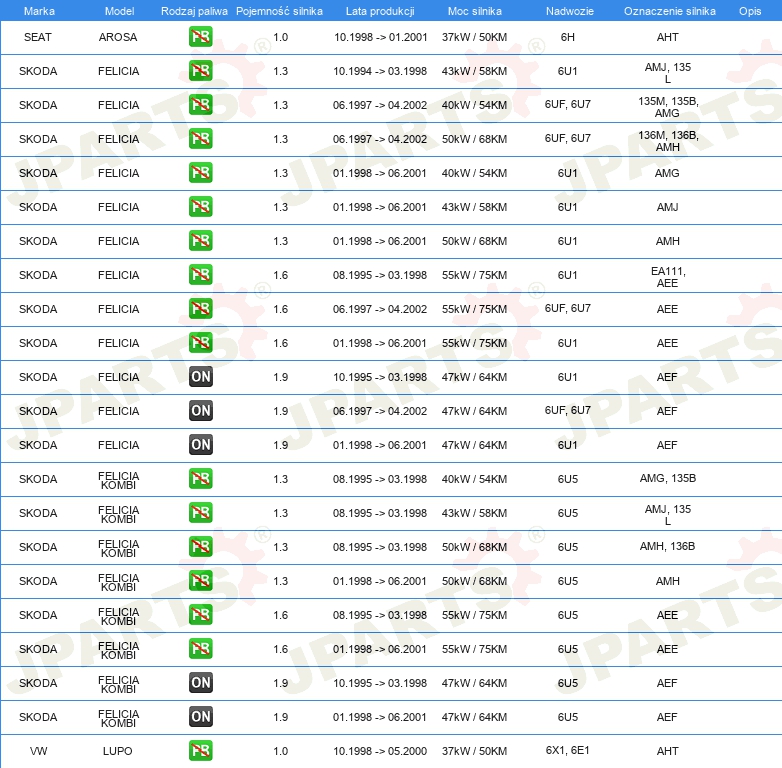Click petrol icon in Felicia 10.1994 row
Image resolution: width=782 pixels, height=768 pixels.
pyautogui.click(x=200, y=71)
